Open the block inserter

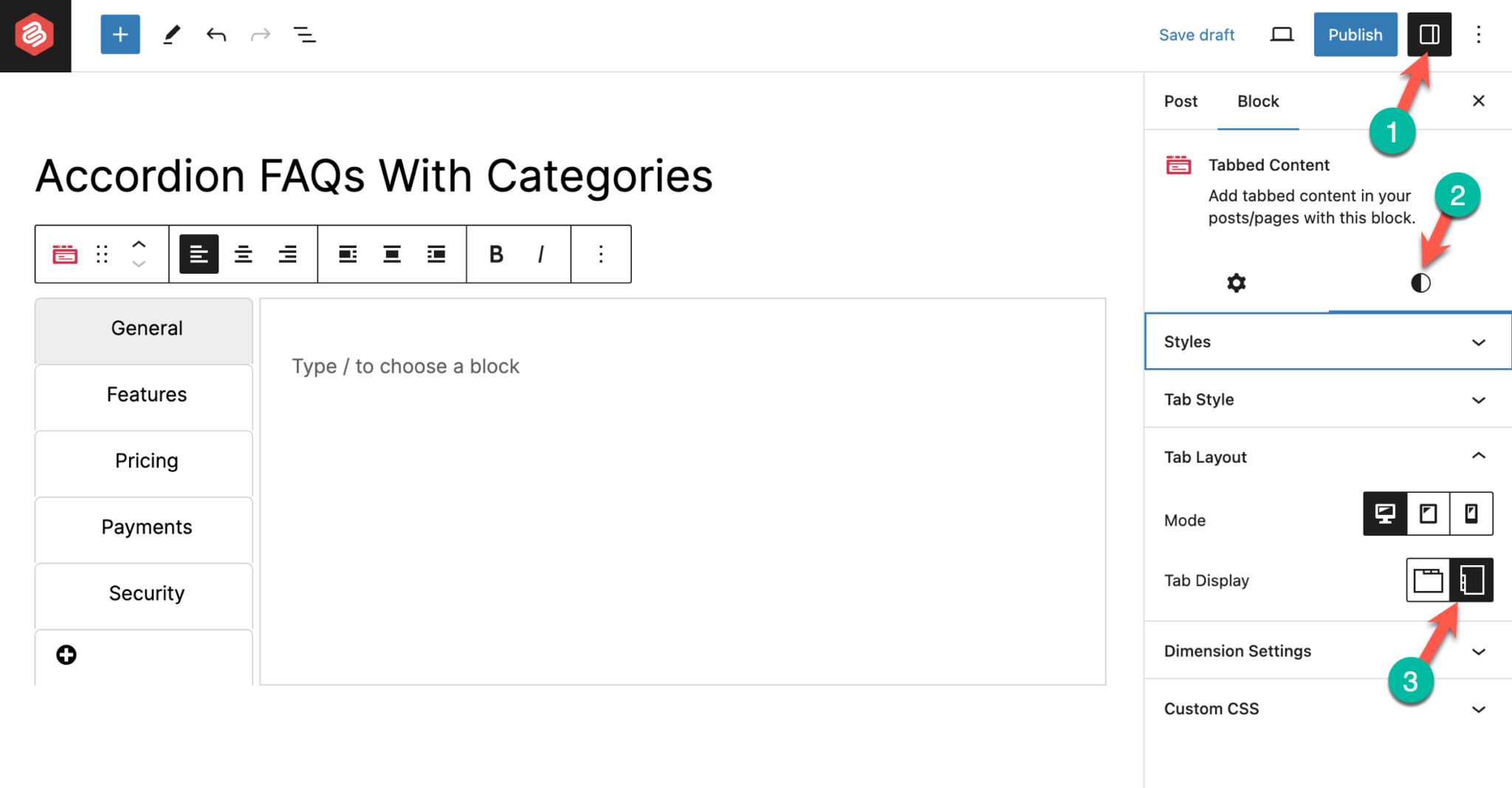[120, 34]
